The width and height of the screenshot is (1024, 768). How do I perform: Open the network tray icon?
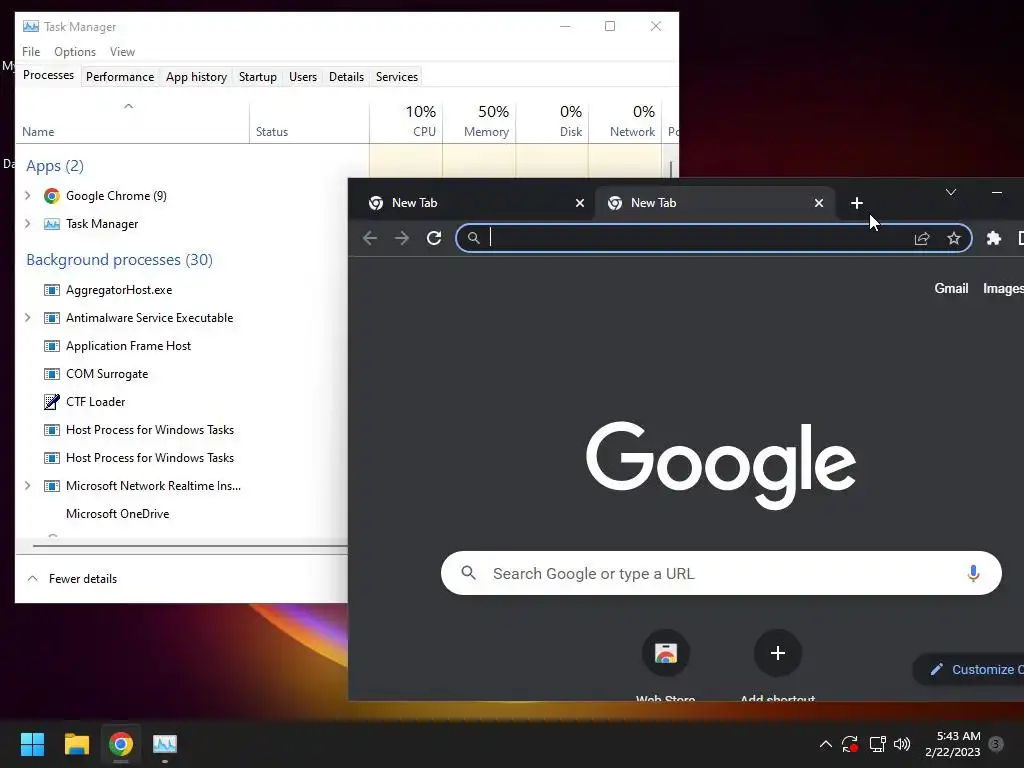pos(877,744)
